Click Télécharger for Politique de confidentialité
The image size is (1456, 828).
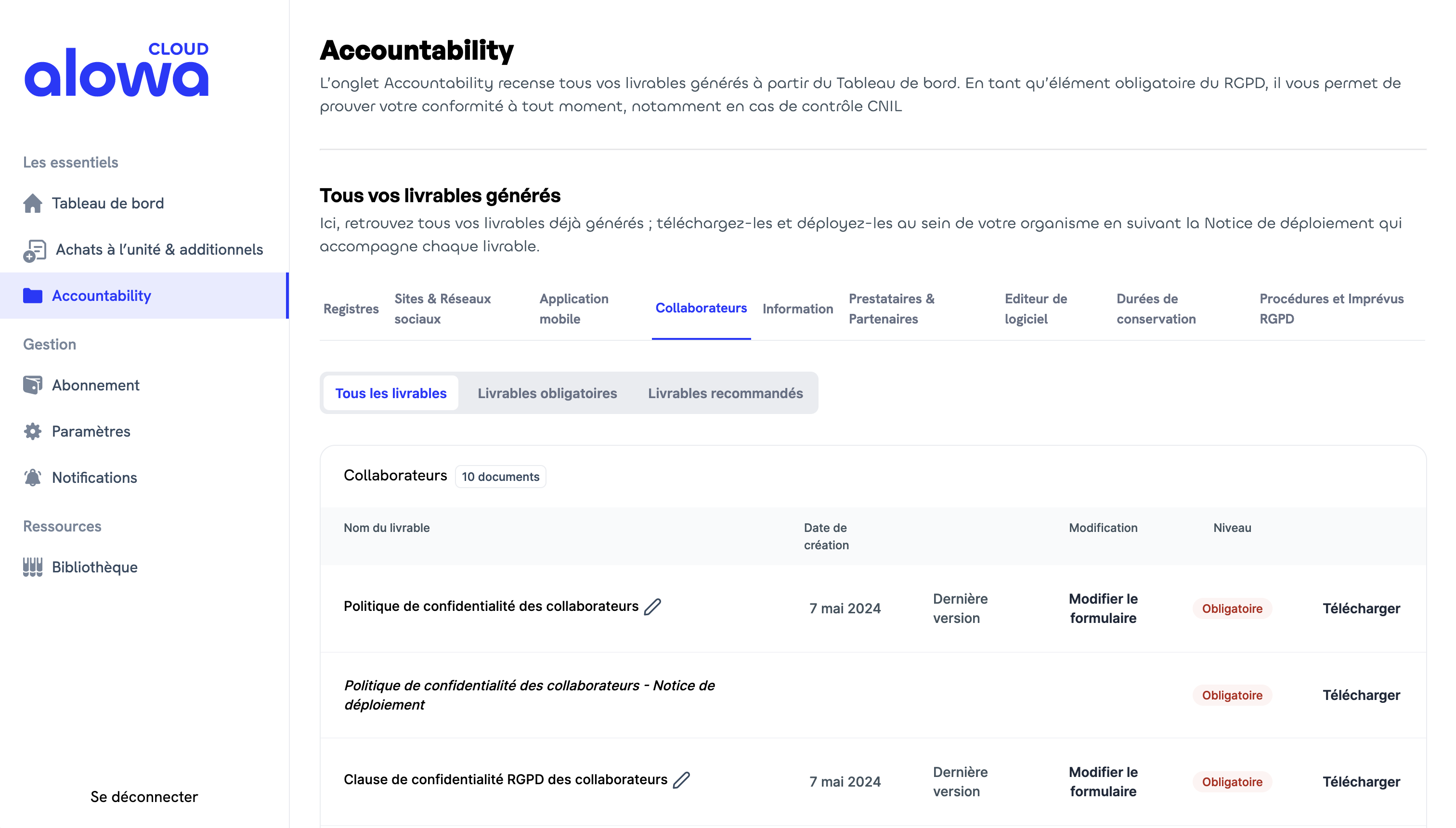point(1361,608)
